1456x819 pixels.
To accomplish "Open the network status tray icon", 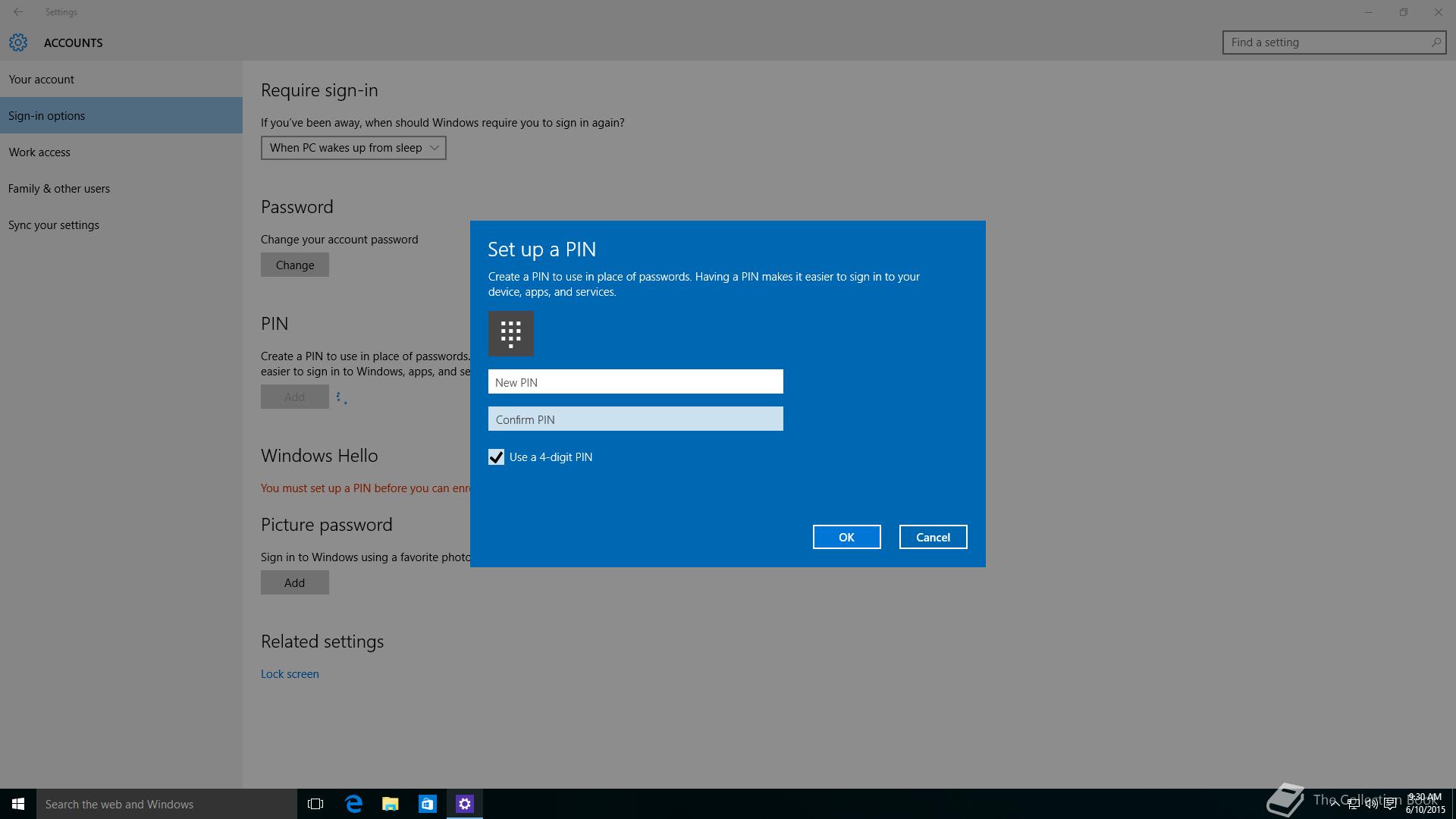I will tap(1354, 804).
